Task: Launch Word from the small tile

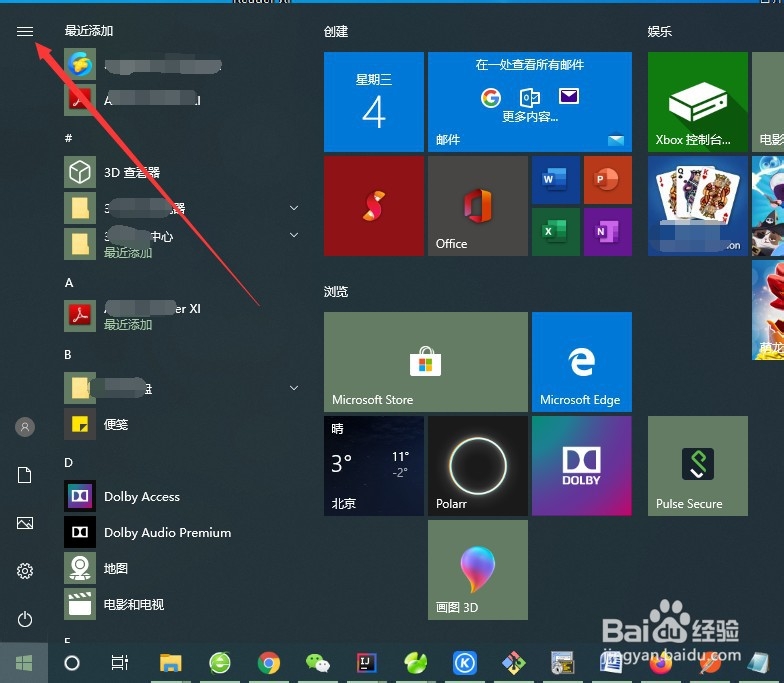Action: click(556, 180)
